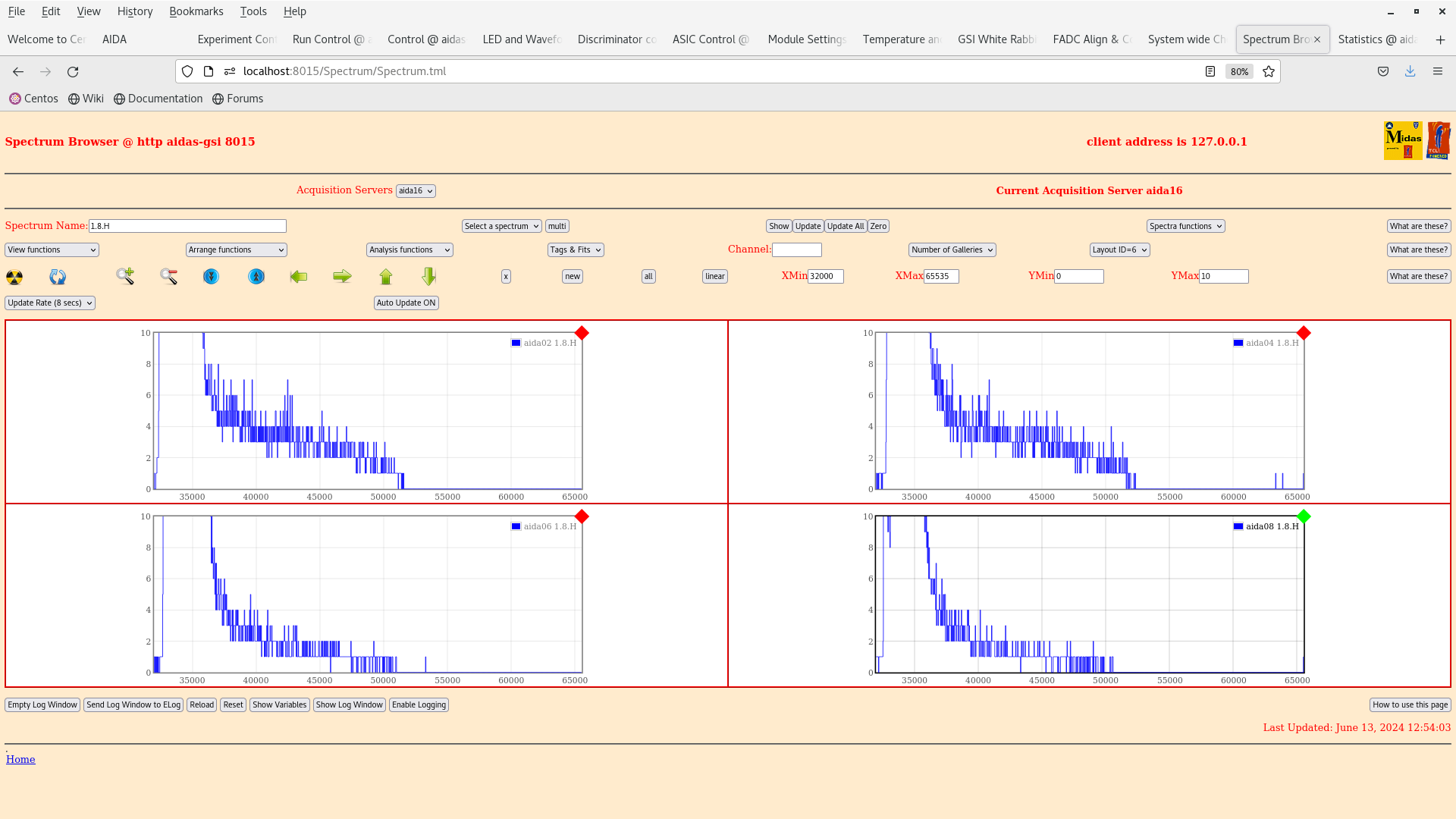Toggle the Auto Update ON button
The height and width of the screenshot is (819, 1456).
pos(406,303)
